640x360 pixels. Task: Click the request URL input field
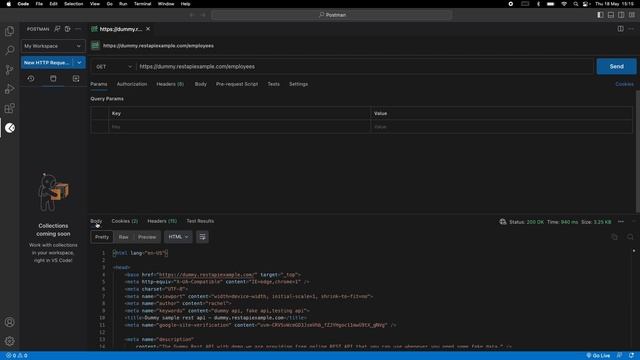[x=364, y=67]
